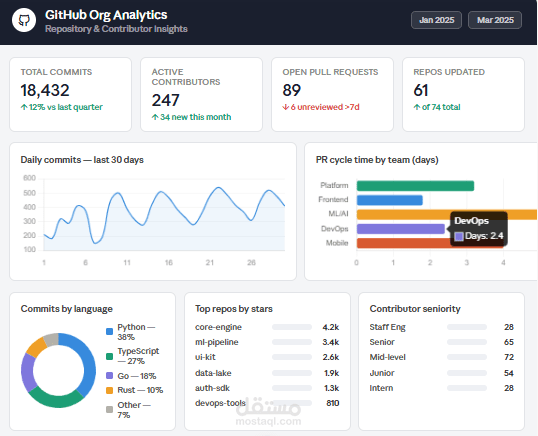Select the data-lake repo row
This screenshot has width=538, height=436.
pyautogui.click(x=267, y=373)
